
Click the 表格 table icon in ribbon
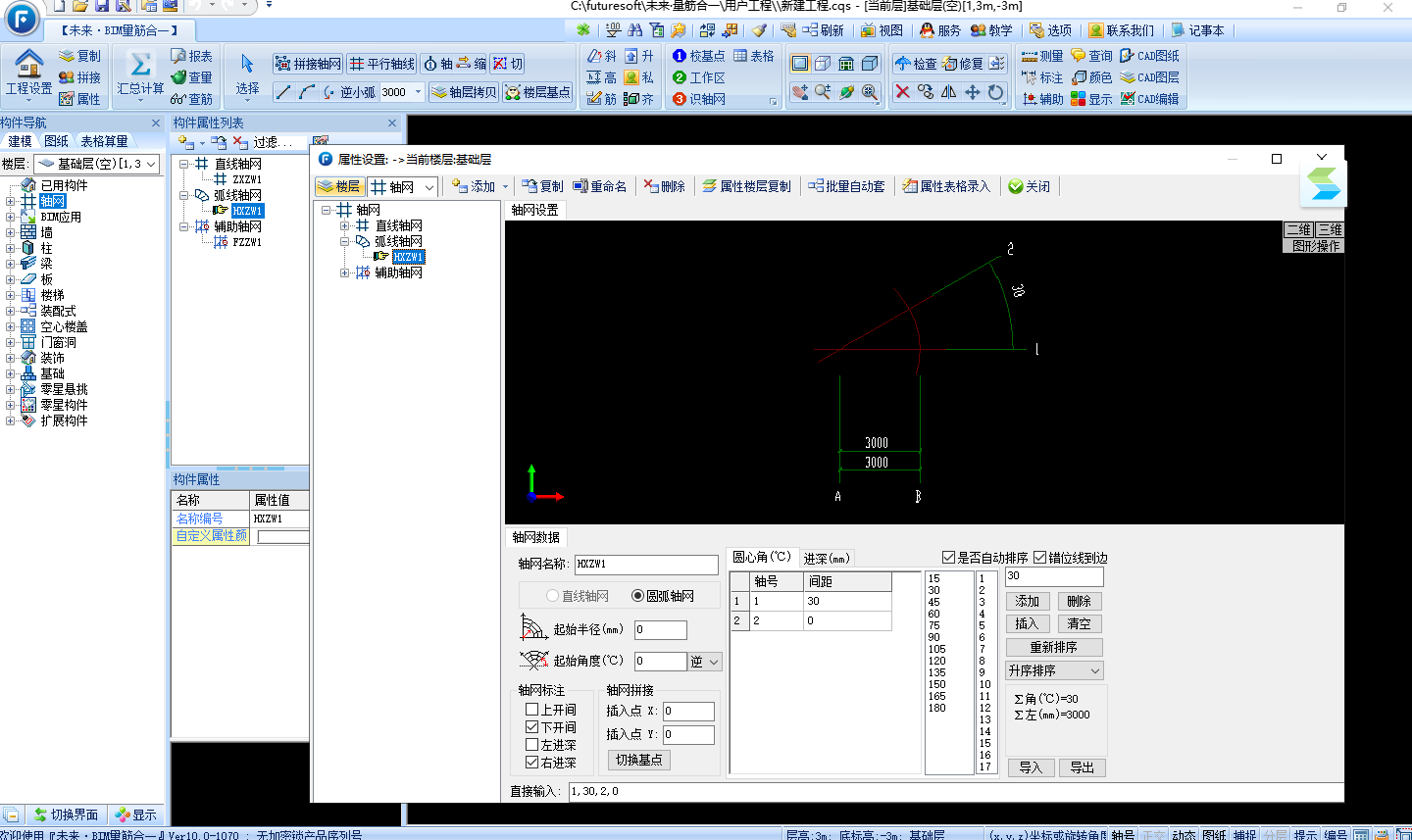[x=753, y=56]
